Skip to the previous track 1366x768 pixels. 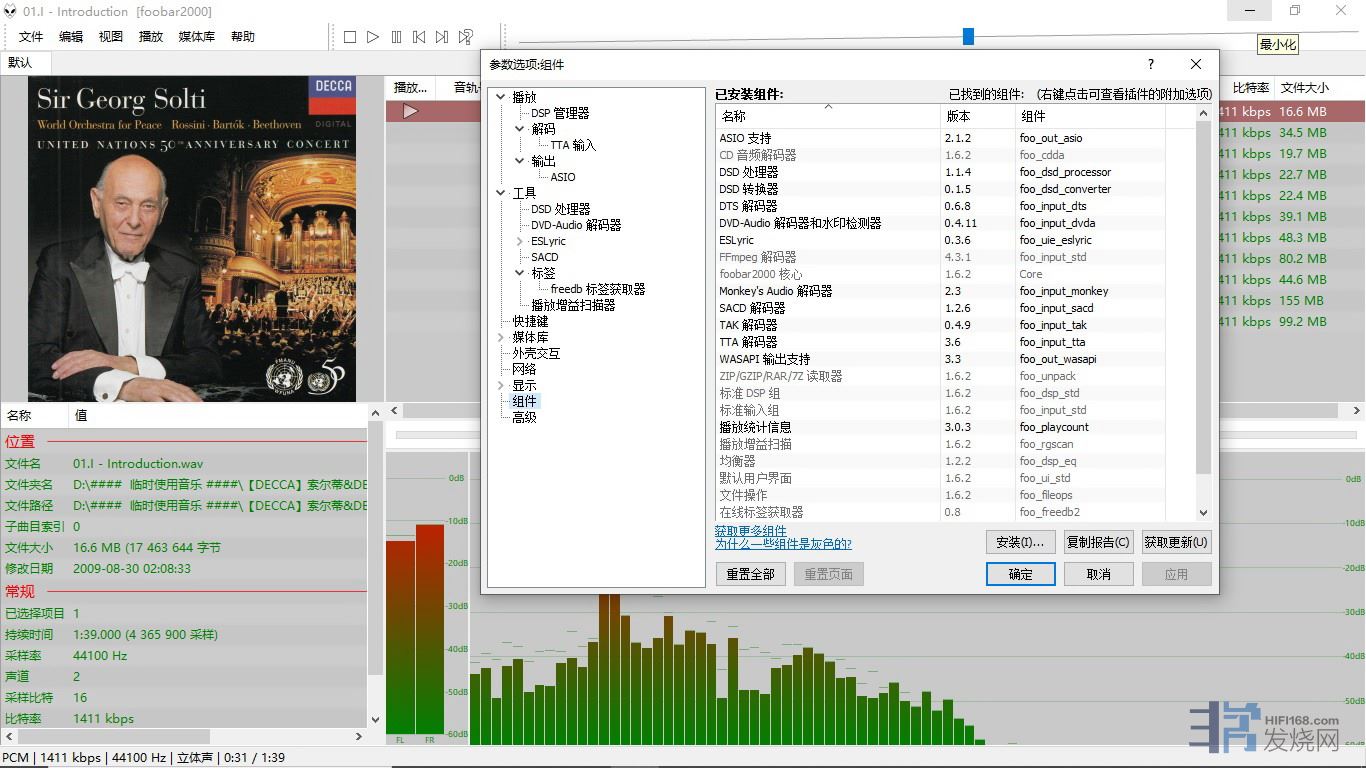419,37
